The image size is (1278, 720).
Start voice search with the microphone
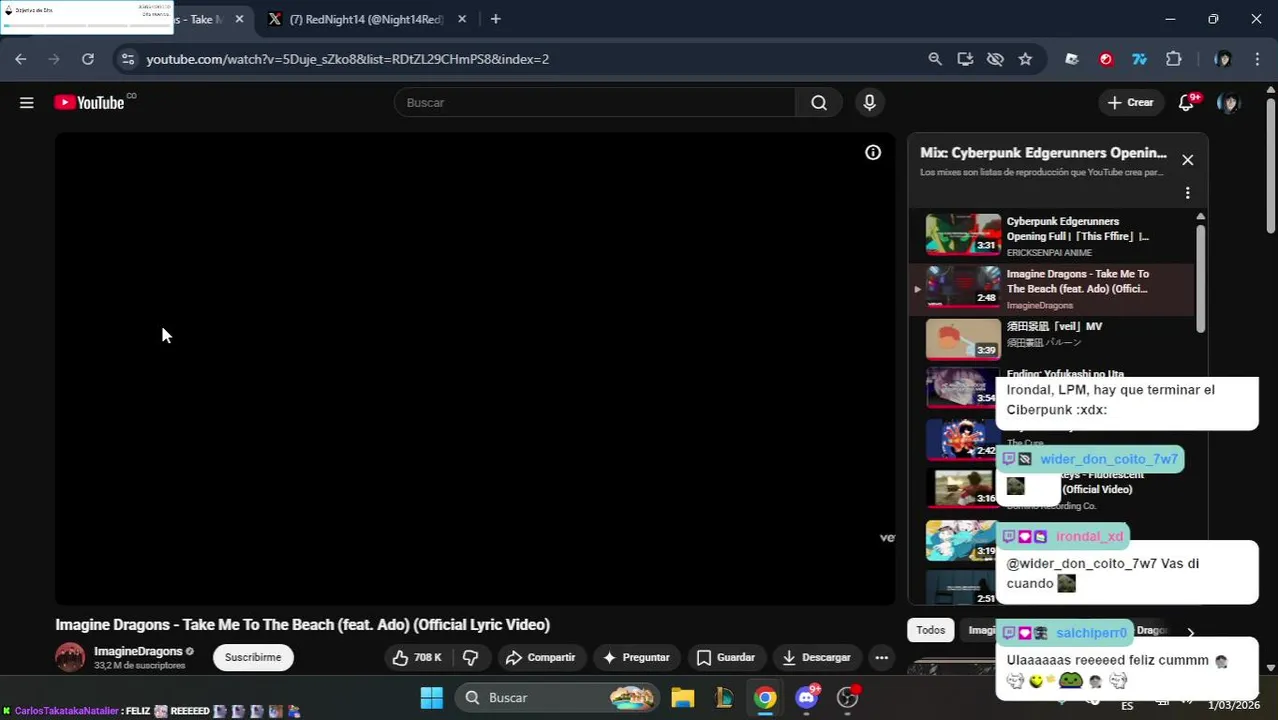pos(869,102)
